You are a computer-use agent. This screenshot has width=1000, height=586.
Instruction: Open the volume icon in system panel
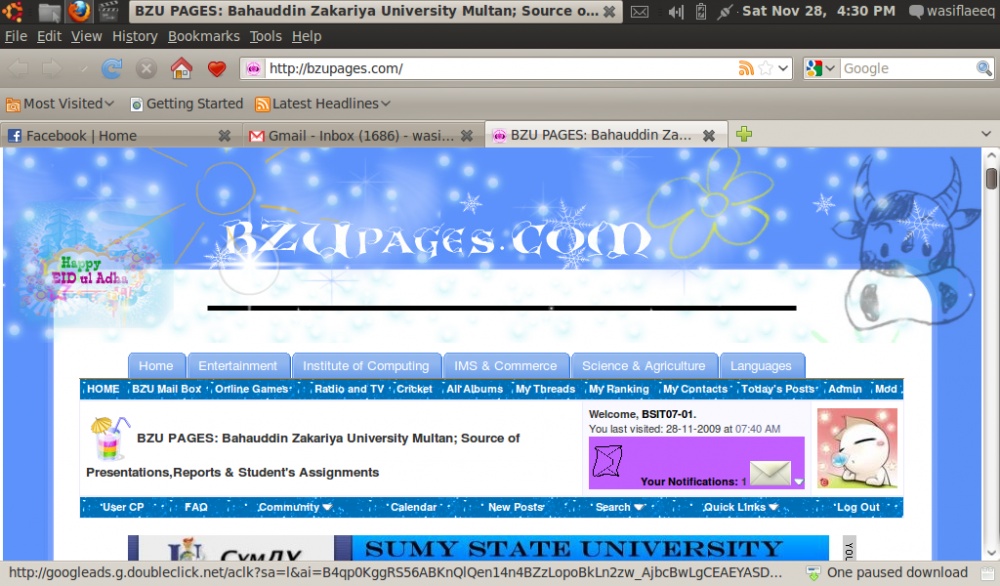675,12
